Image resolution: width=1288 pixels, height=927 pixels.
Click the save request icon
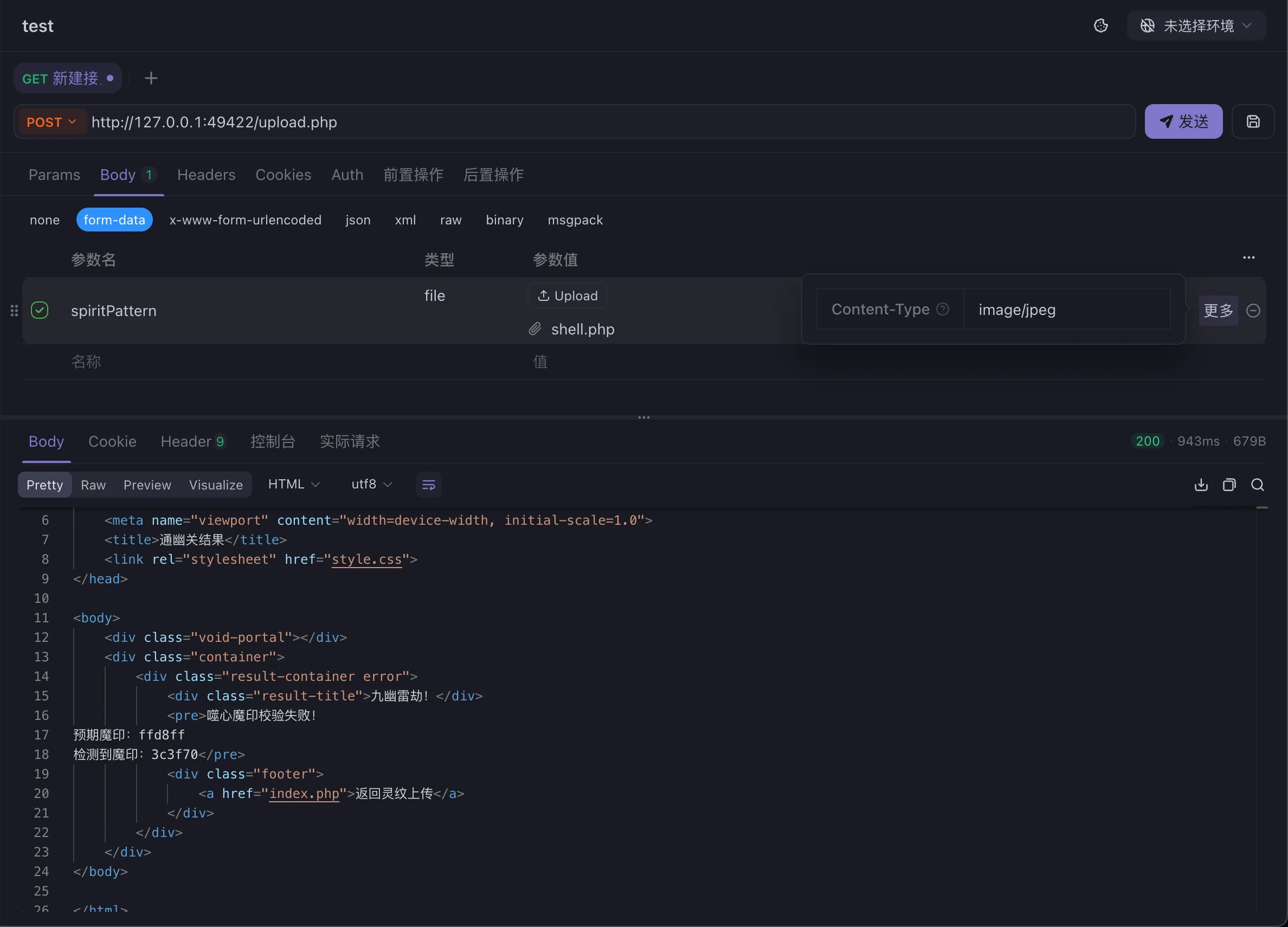1253,121
